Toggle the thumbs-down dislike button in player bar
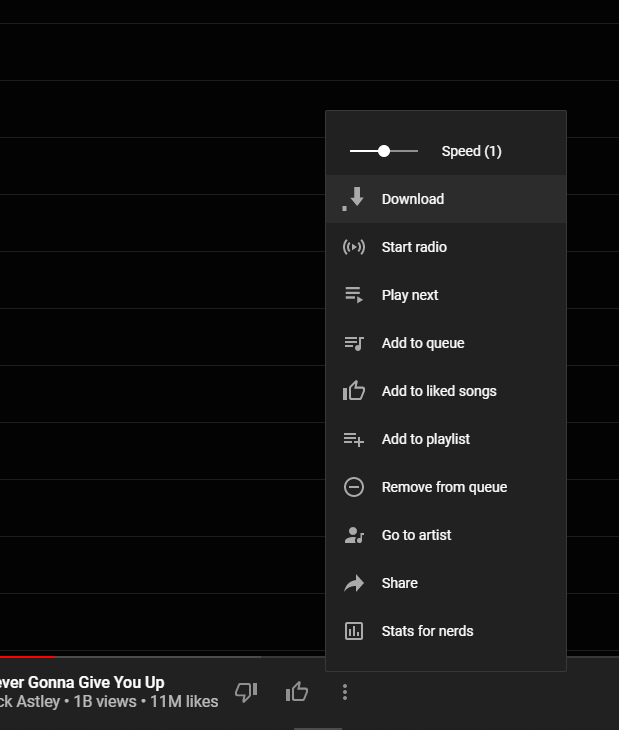 245,692
